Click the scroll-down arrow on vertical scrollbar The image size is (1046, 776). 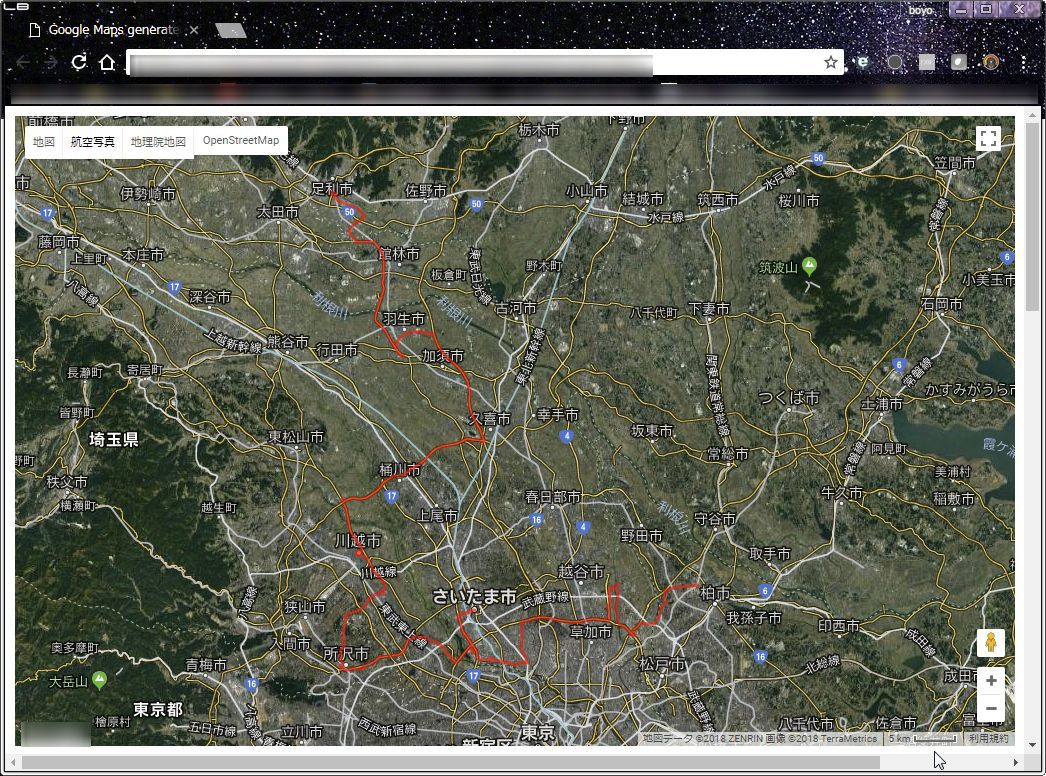1033,745
